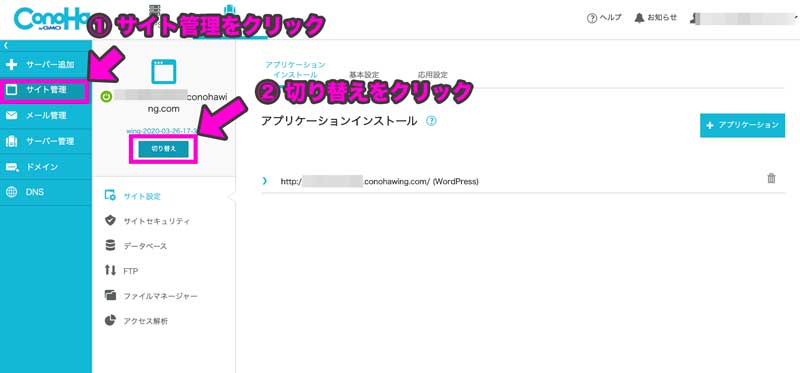Select the サーバー管理 server icon

point(11,141)
